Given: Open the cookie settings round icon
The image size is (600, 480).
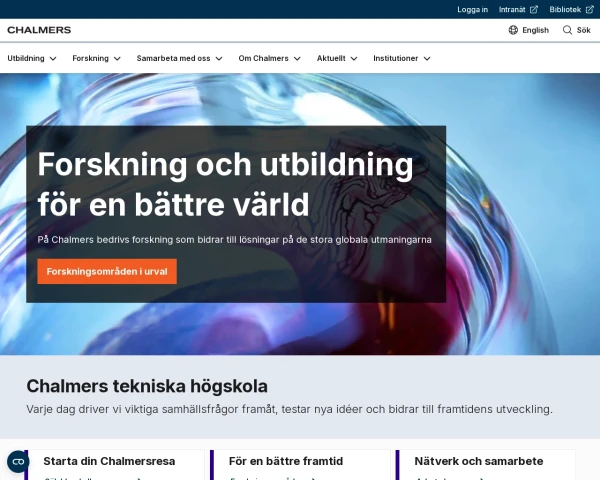Looking at the screenshot, I should click(x=18, y=462).
